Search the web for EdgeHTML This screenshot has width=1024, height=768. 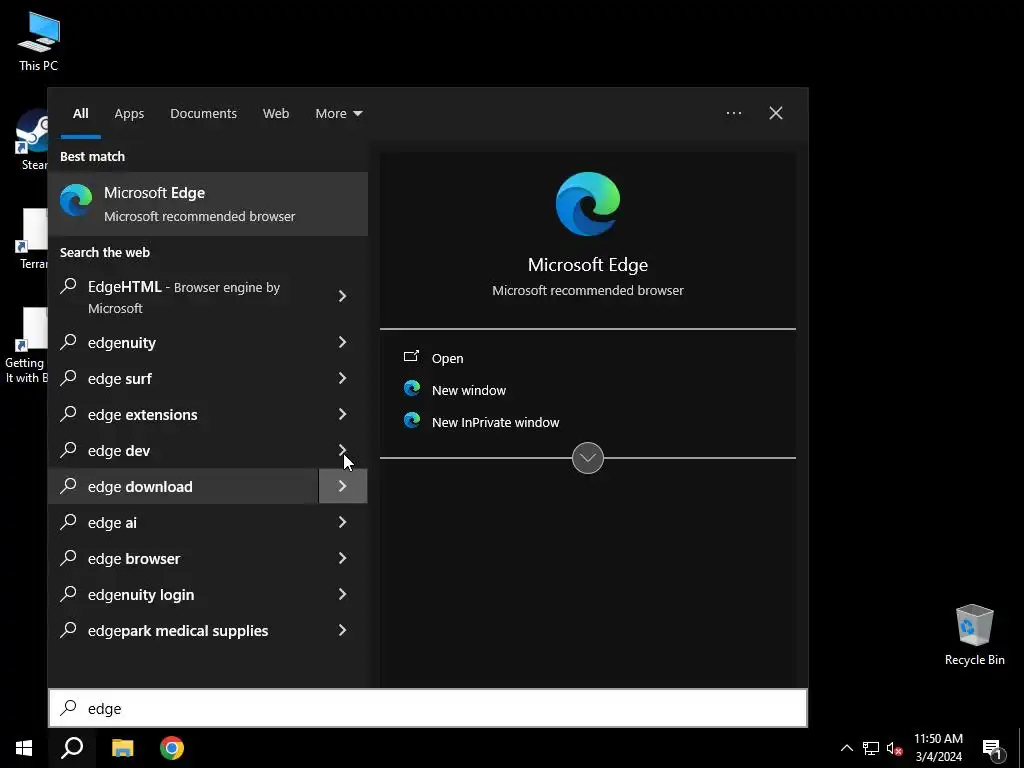tap(184, 296)
